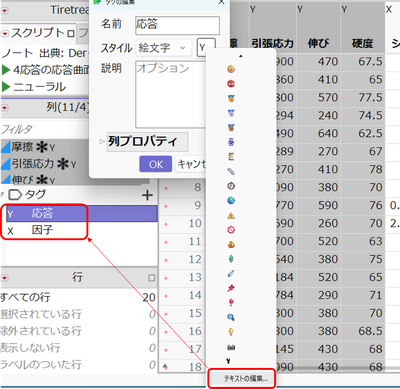The height and width of the screenshot is (389, 400).
Task: Select the globe emoji
Action: point(231,201)
